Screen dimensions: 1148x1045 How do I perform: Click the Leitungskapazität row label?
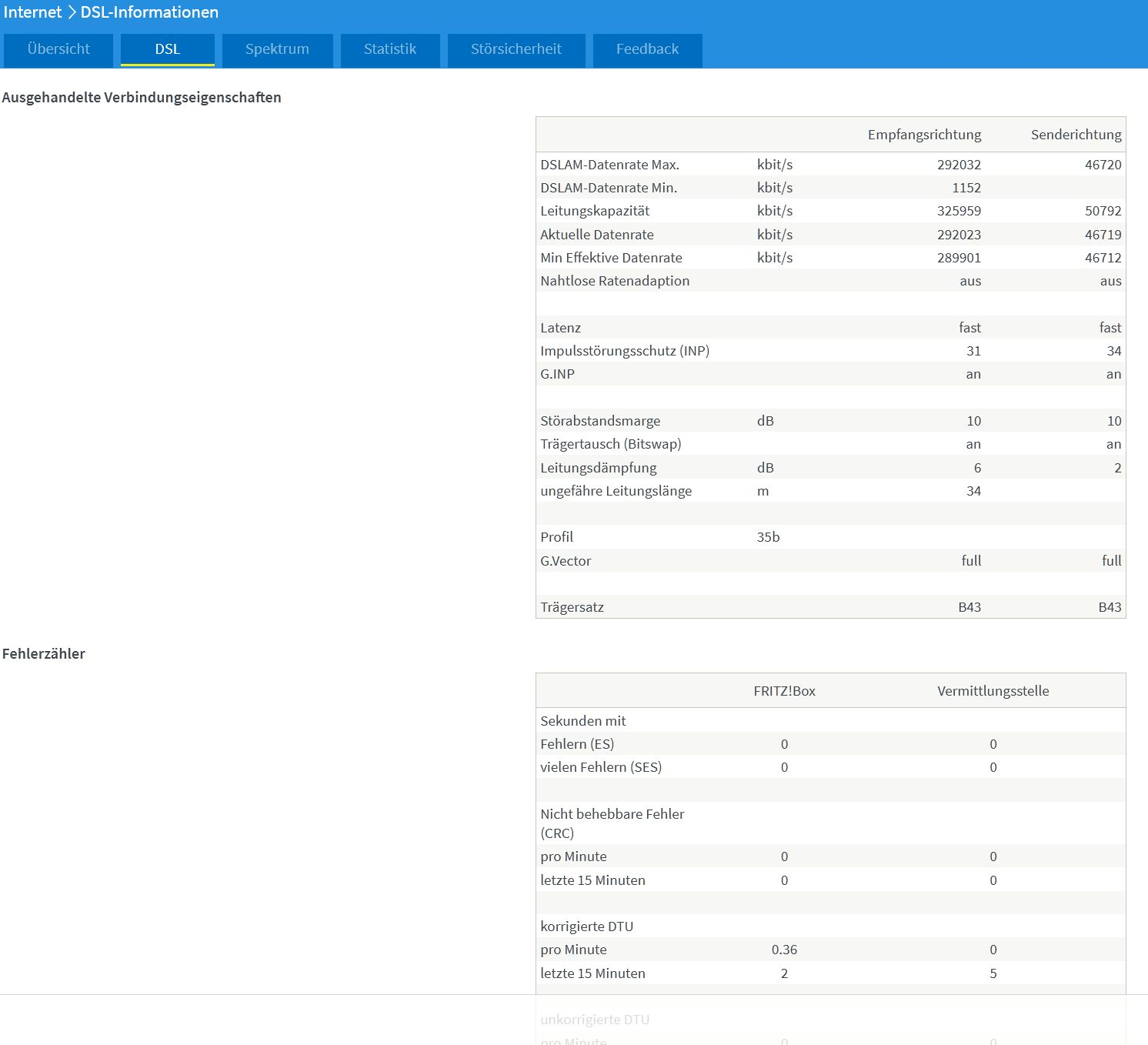point(595,211)
